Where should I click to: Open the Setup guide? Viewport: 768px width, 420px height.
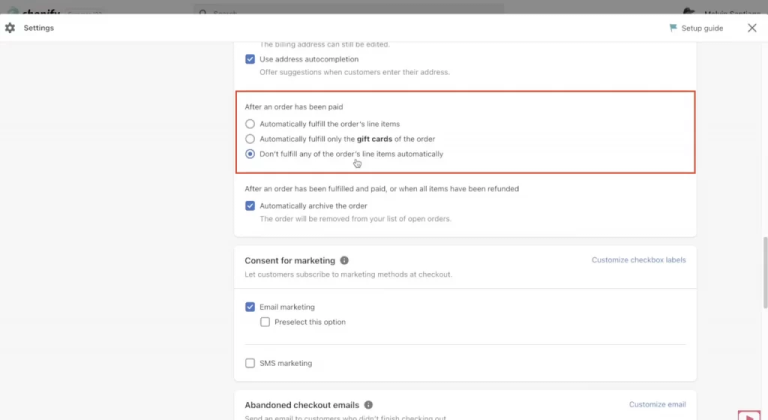point(702,28)
